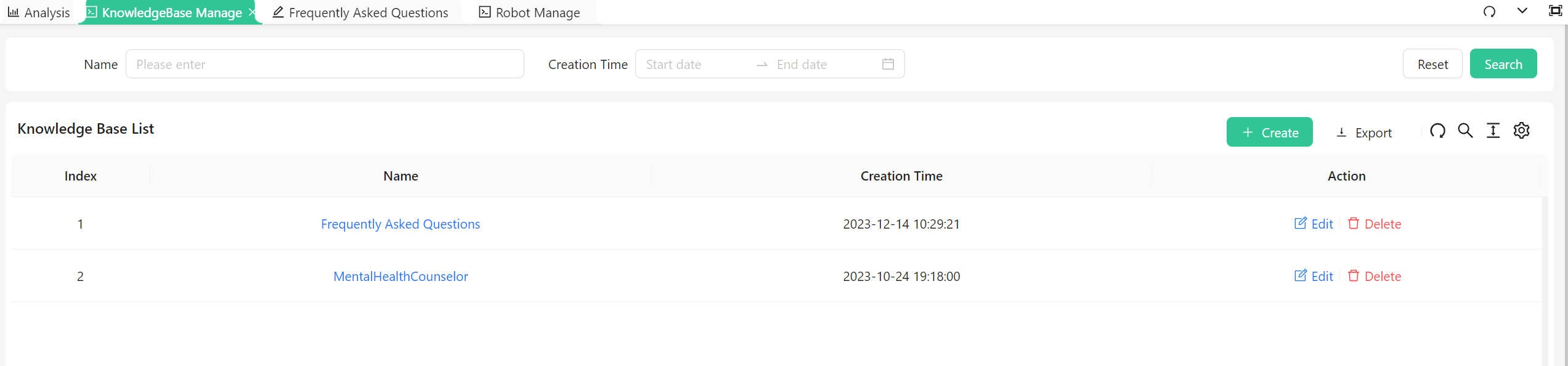Open the MentalHealthCounselor knowledge base link
The image size is (1568, 366).
tap(400, 276)
